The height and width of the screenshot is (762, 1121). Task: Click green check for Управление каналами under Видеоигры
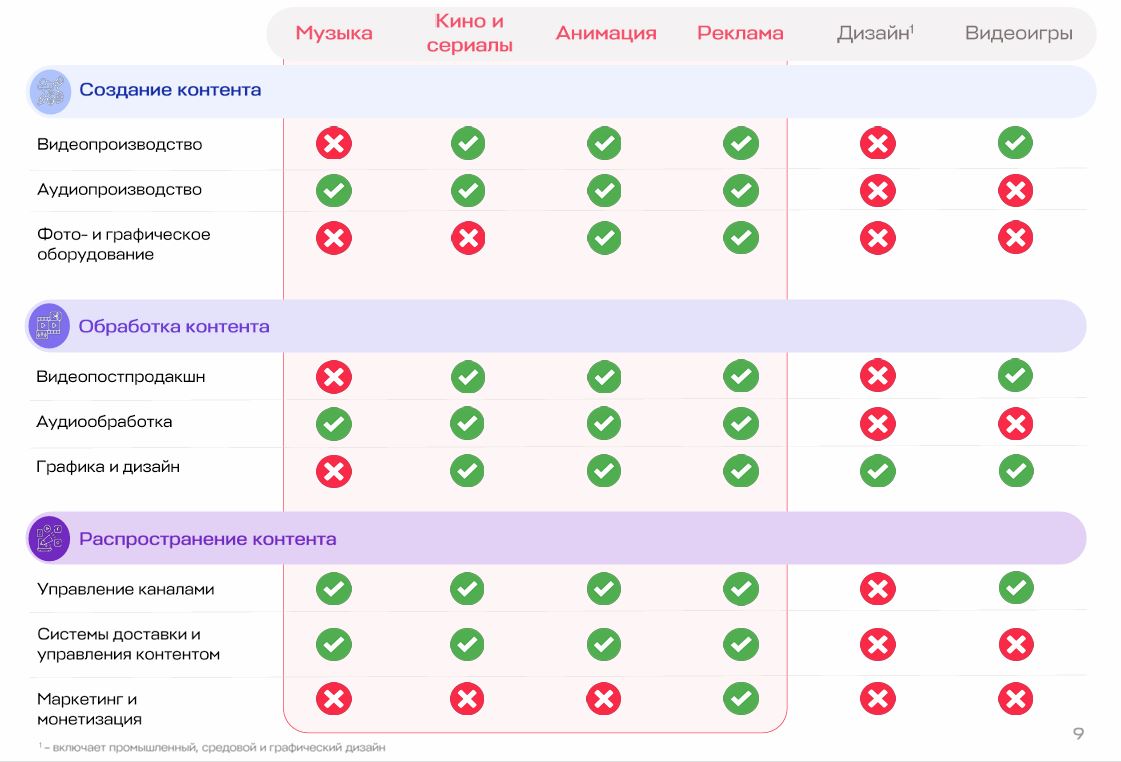(x=1015, y=588)
